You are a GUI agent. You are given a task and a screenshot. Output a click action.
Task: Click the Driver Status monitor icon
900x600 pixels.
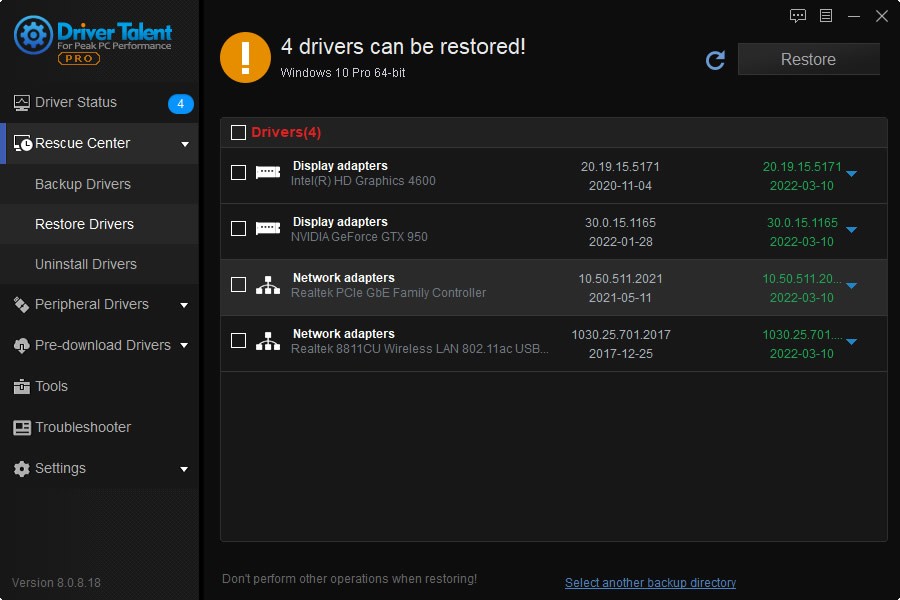[21, 103]
